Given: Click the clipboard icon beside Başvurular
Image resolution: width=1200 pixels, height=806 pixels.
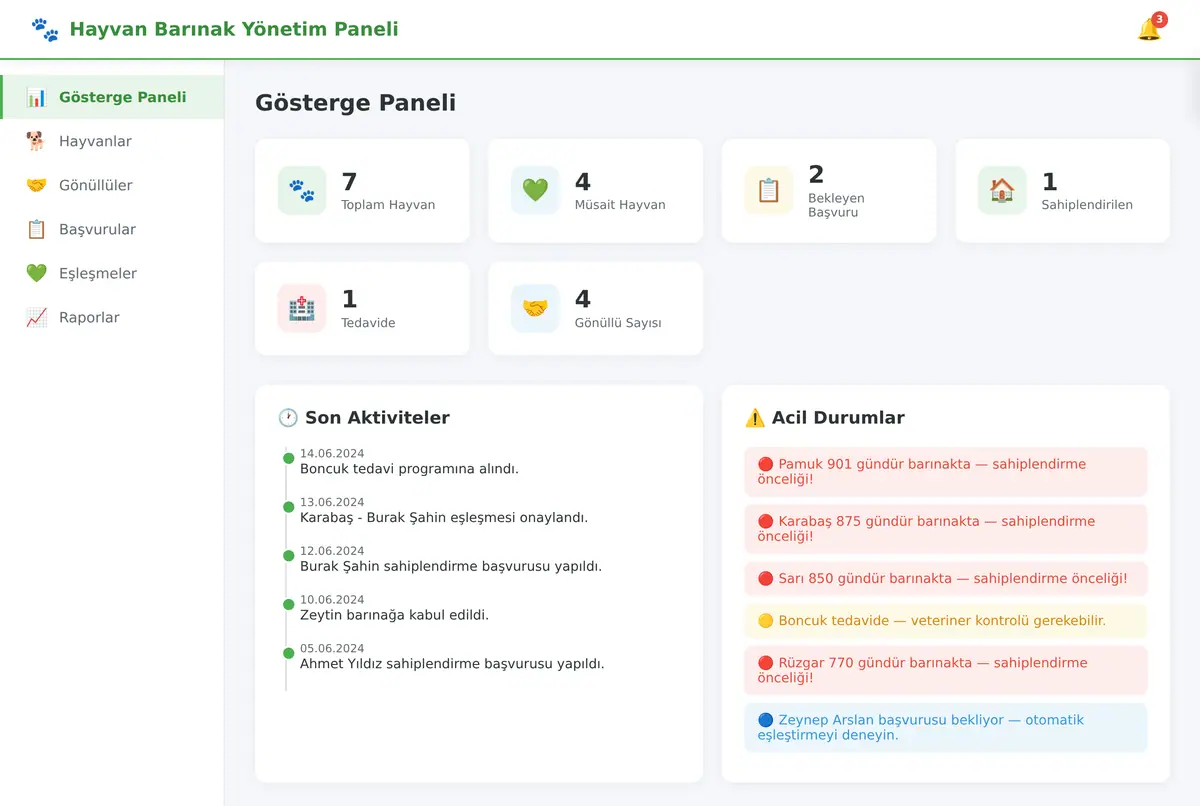Looking at the screenshot, I should click(x=37, y=229).
